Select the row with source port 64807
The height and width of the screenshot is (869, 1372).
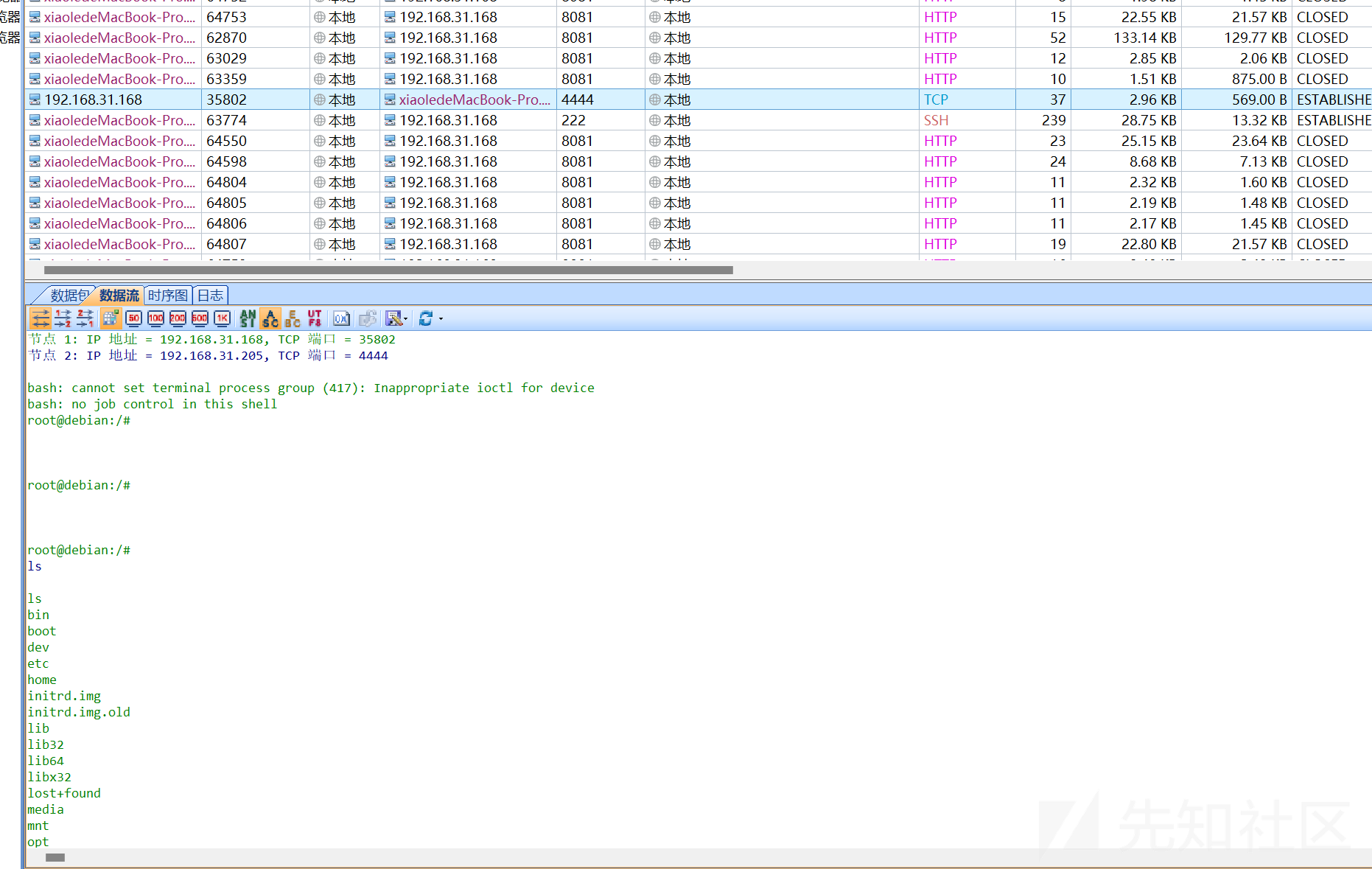[698, 244]
